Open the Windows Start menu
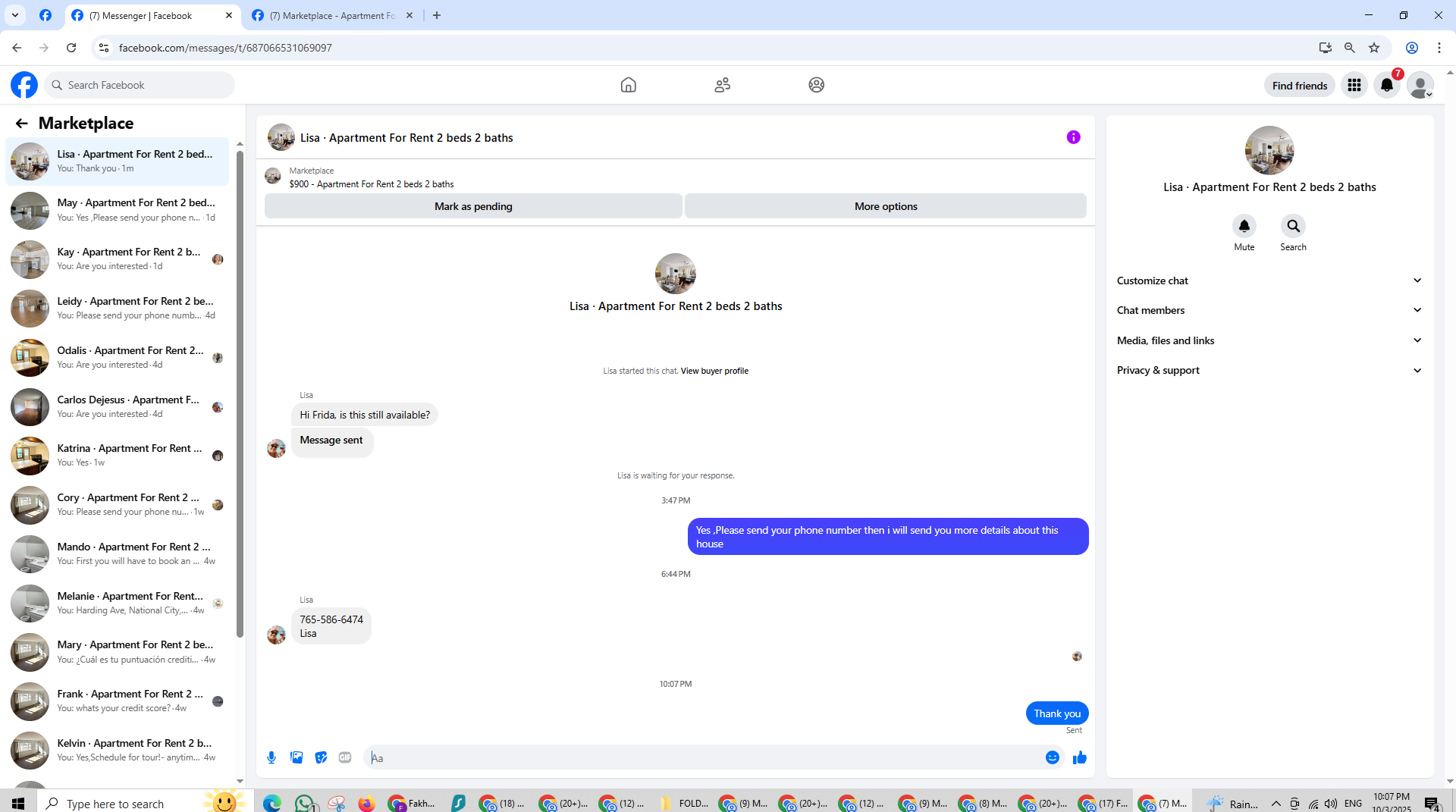 pos(18,803)
